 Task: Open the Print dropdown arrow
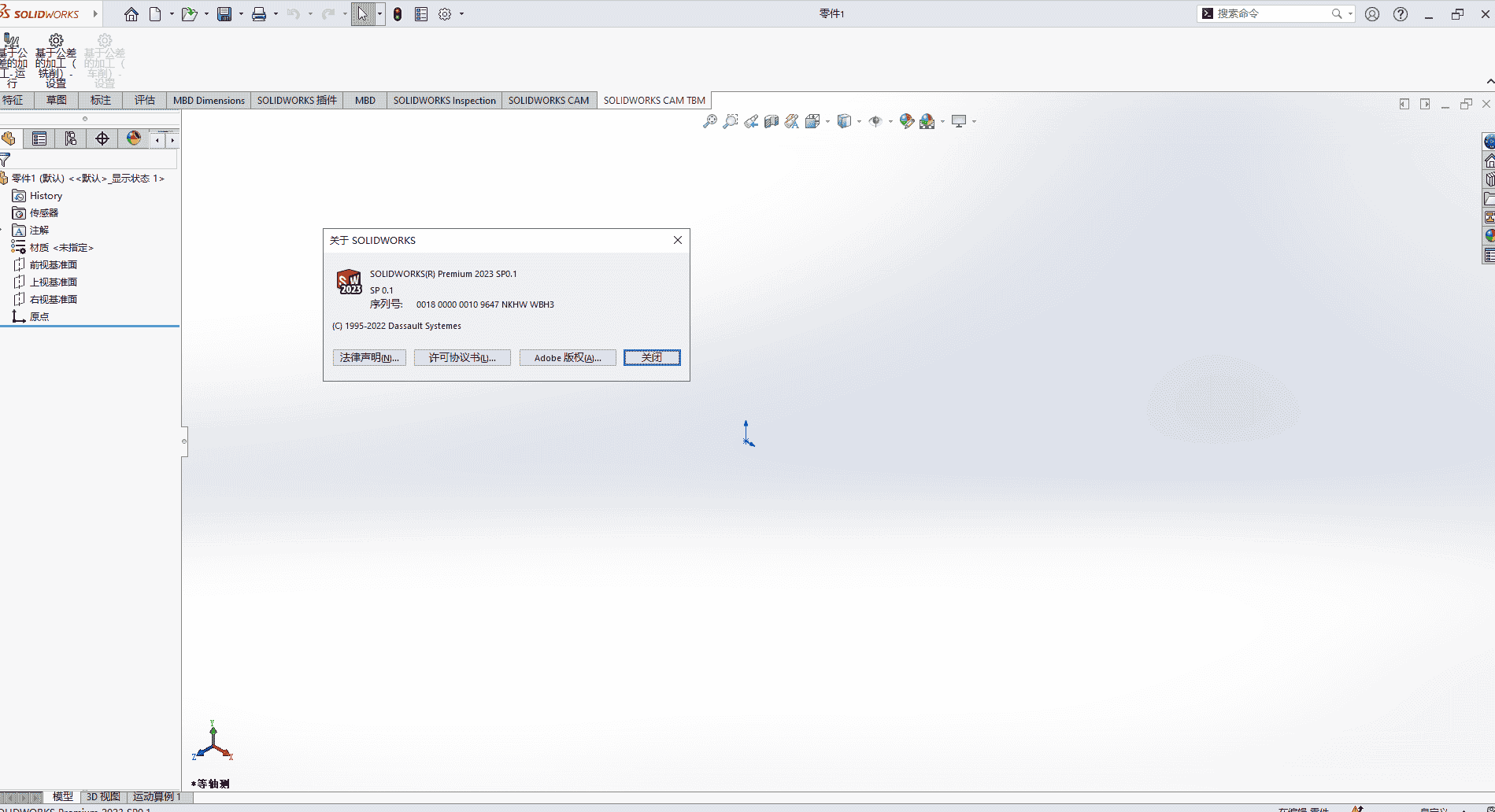pos(276,14)
